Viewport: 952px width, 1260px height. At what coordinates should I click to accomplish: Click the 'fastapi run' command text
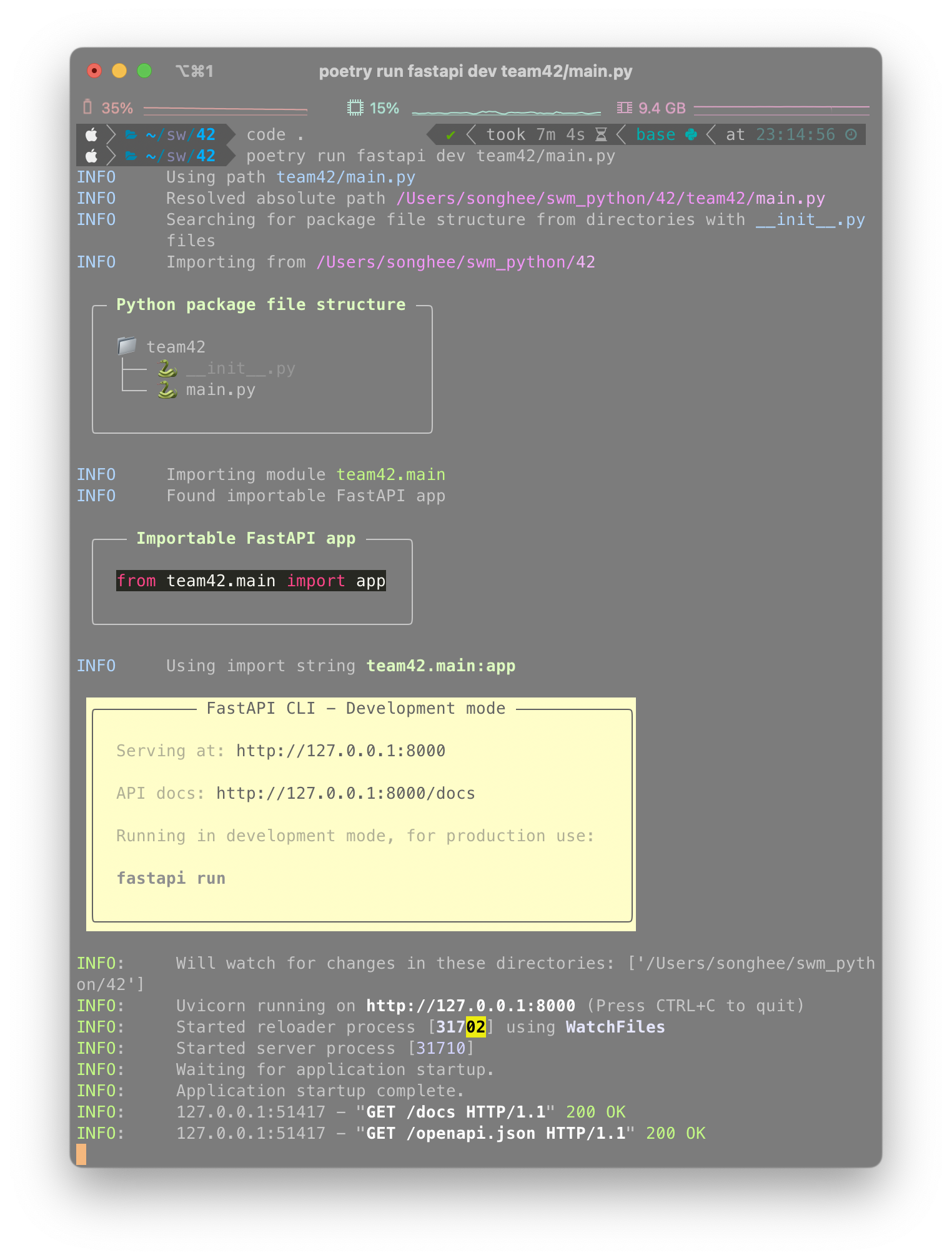pos(171,878)
